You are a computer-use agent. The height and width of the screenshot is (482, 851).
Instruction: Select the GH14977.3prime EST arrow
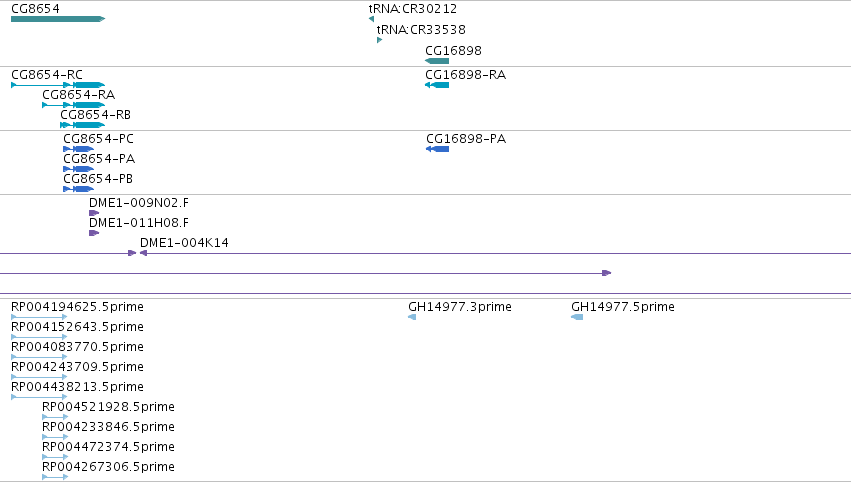tap(412, 317)
